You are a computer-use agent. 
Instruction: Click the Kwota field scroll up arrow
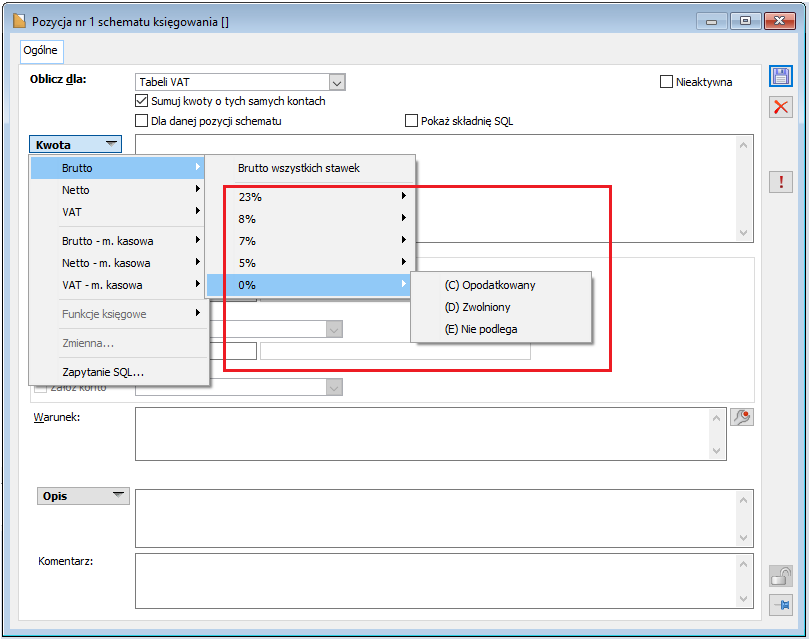[x=743, y=145]
